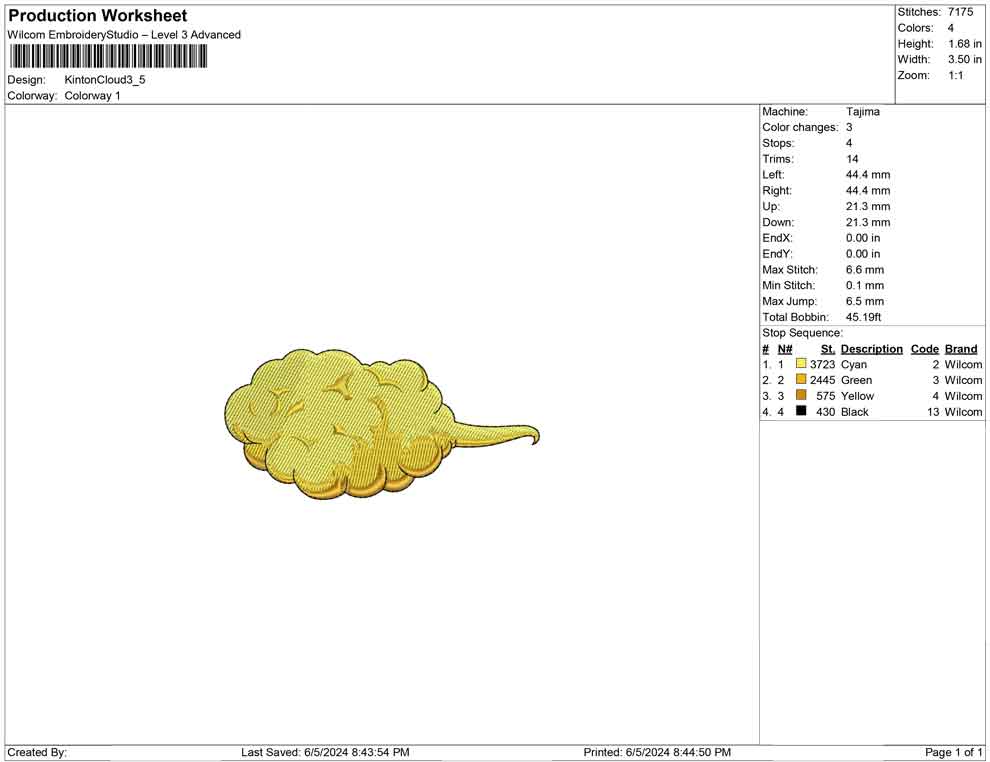Click stitch count 430 in Black row

pyautogui.click(x=826, y=412)
